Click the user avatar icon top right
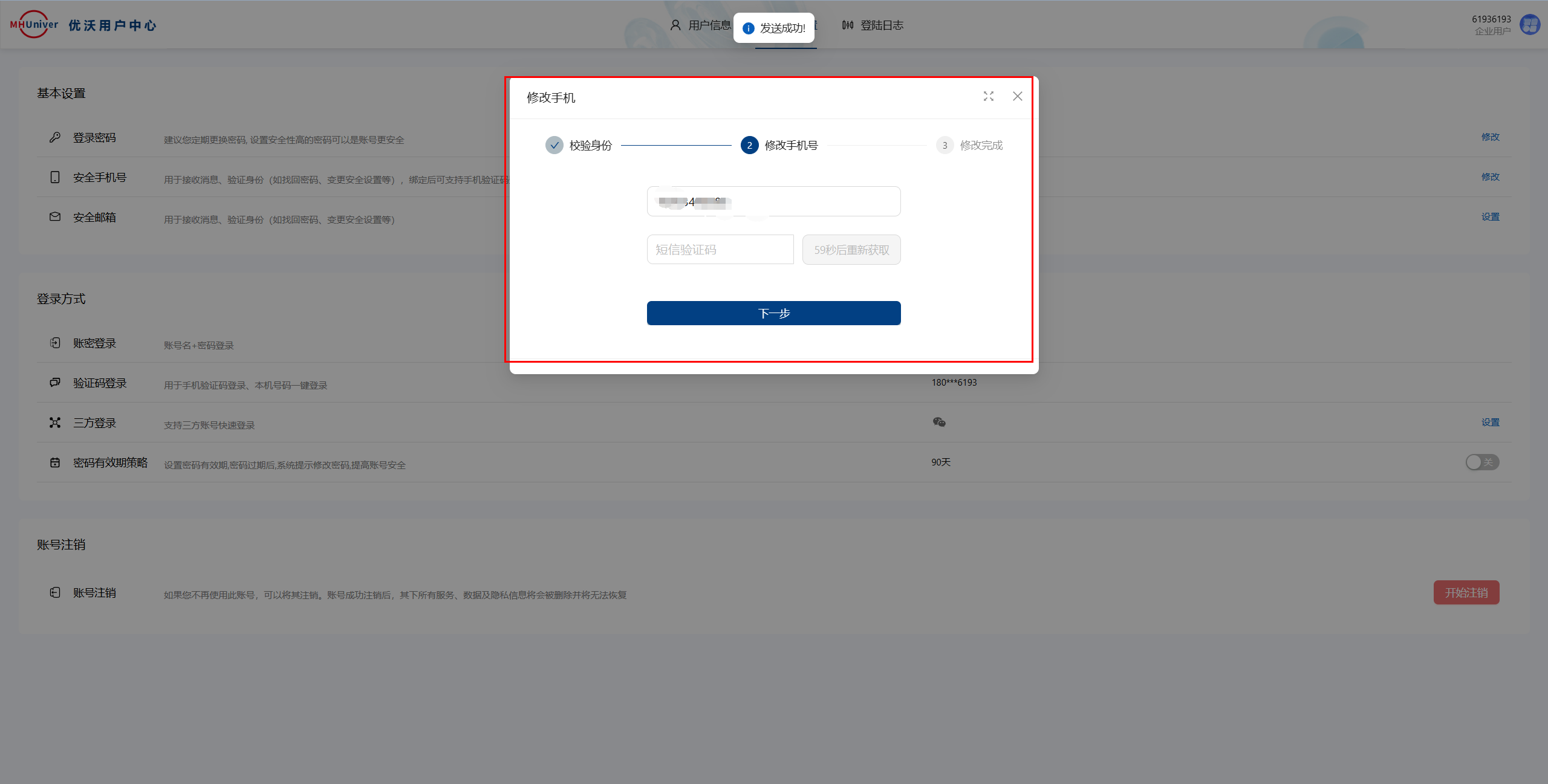The height and width of the screenshot is (784, 1548). click(x=1530, y=25)
